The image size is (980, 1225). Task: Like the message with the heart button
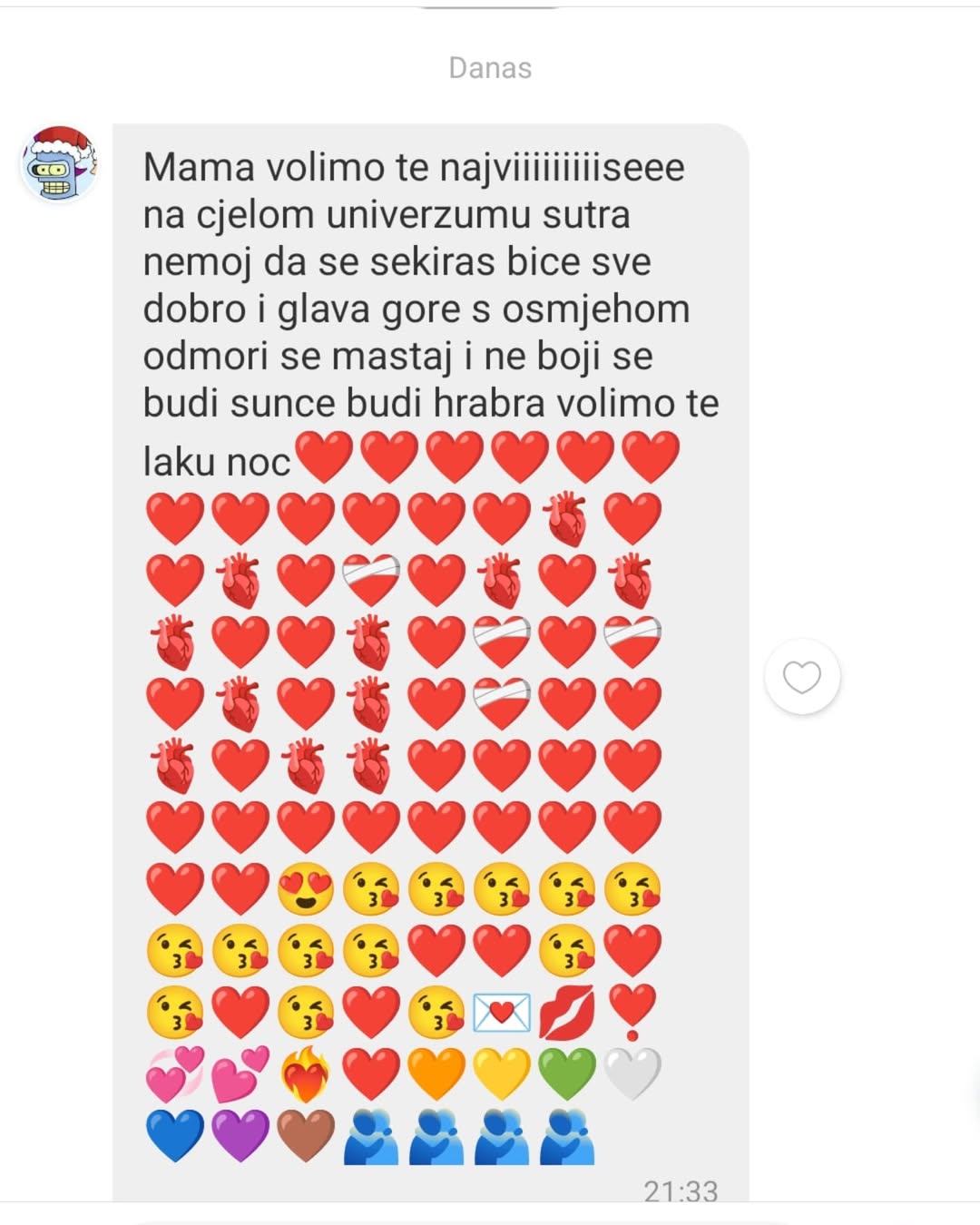point(802,677)
